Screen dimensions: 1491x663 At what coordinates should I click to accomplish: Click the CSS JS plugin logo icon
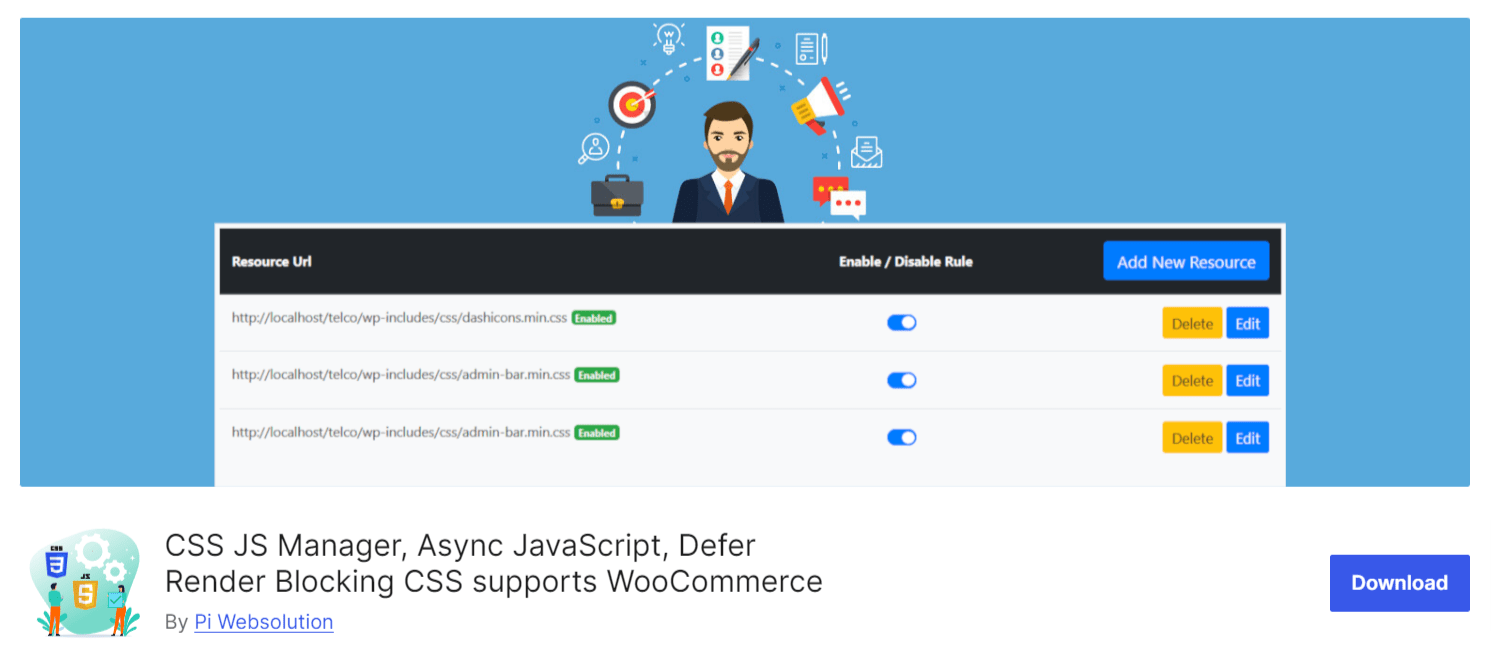click(x=85, y=583)
